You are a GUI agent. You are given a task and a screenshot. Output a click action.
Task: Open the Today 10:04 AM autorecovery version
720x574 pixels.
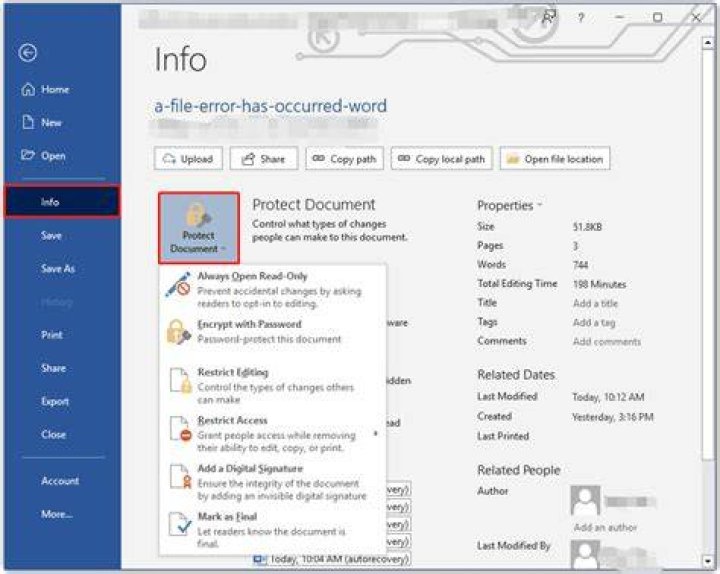[x=331, y=559]
